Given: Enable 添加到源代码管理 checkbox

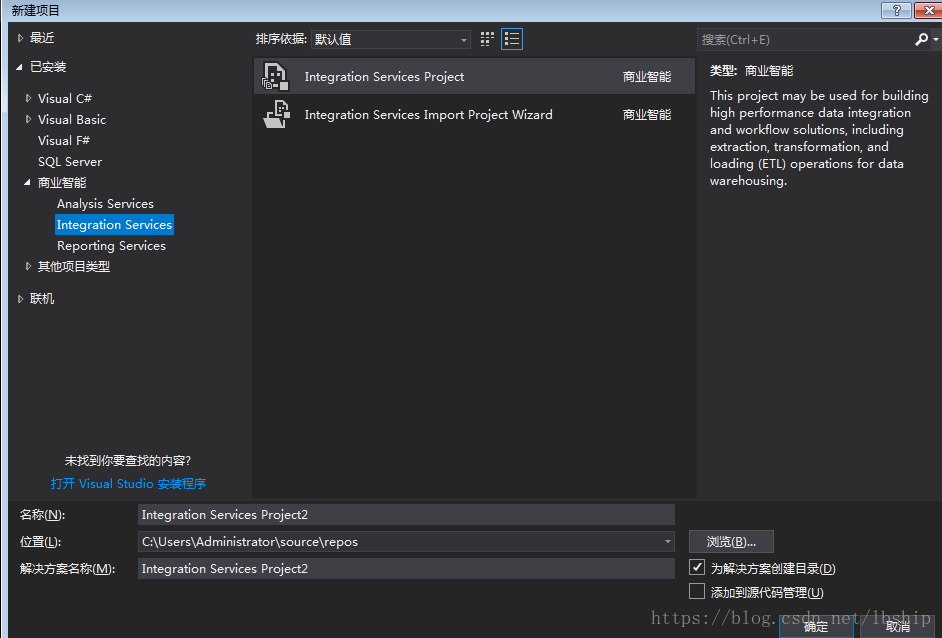Looking at the screenshot, I should pyautogui.click(x=697, y=591).
